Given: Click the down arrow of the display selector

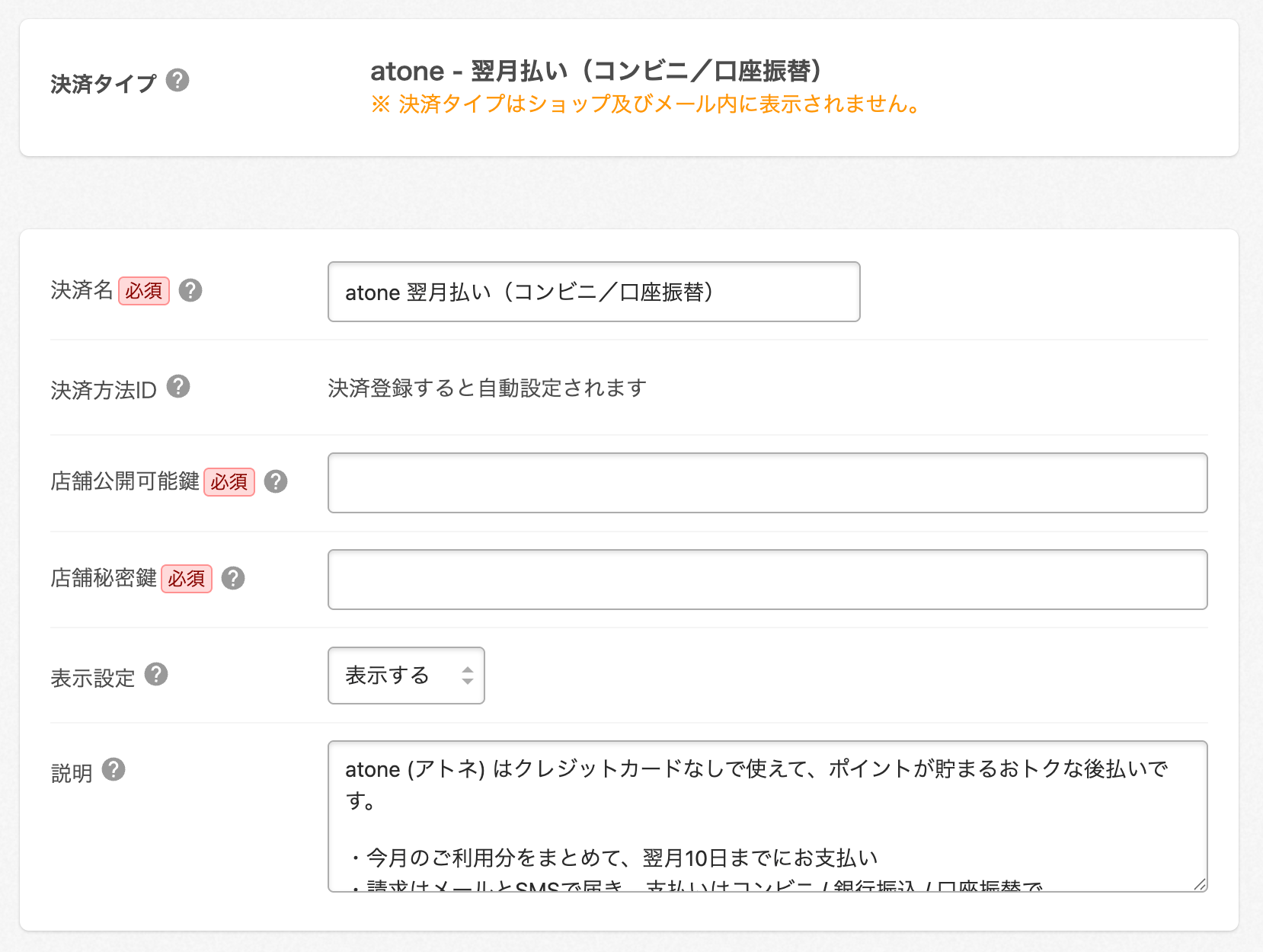Looking at the screenshot, I should [468, 682].
